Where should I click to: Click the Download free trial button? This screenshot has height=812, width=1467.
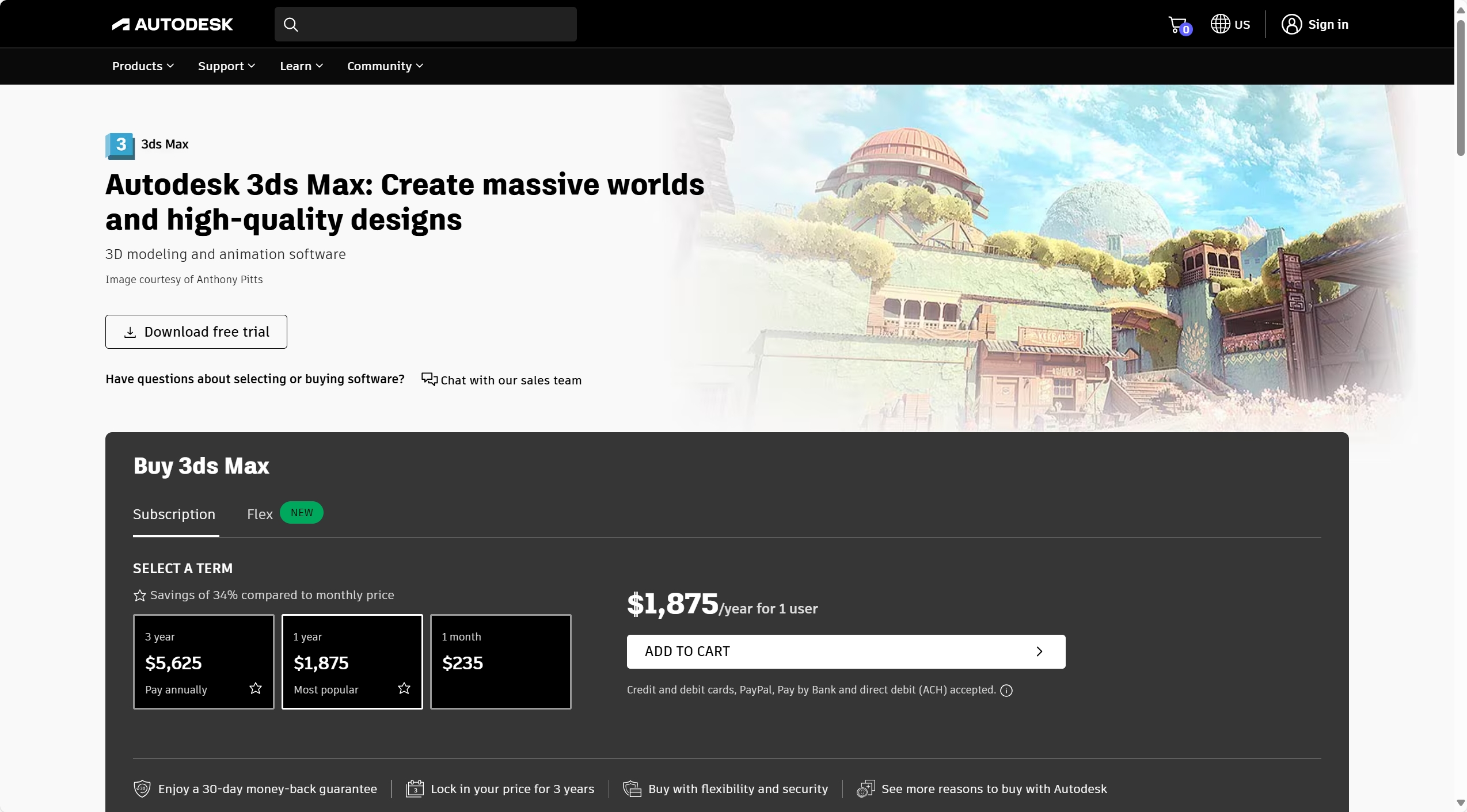196,331
